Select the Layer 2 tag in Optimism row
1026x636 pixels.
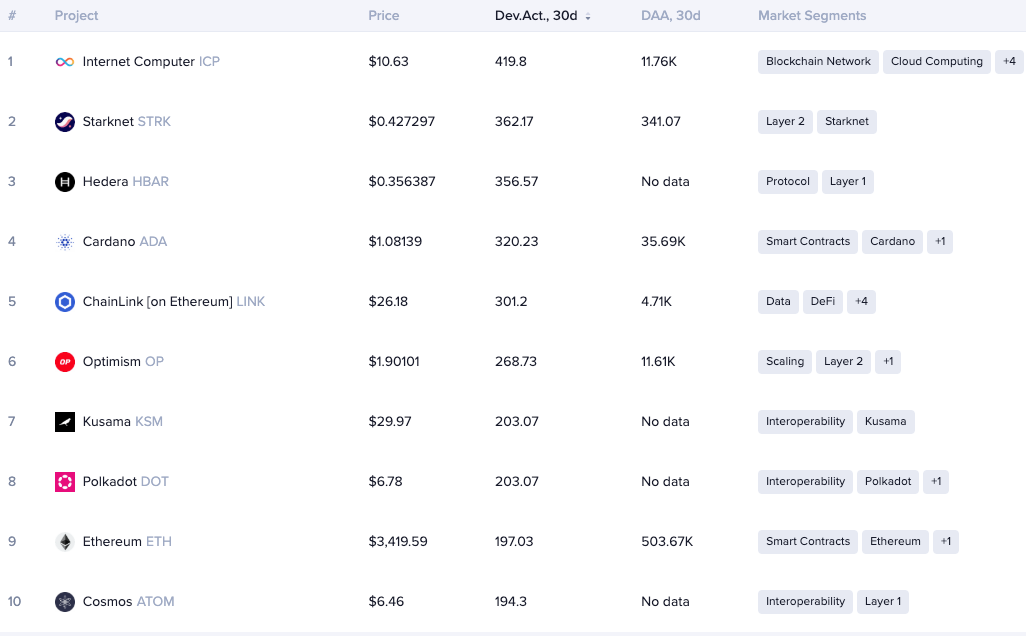pyautogui.click(x=843, y=362)
